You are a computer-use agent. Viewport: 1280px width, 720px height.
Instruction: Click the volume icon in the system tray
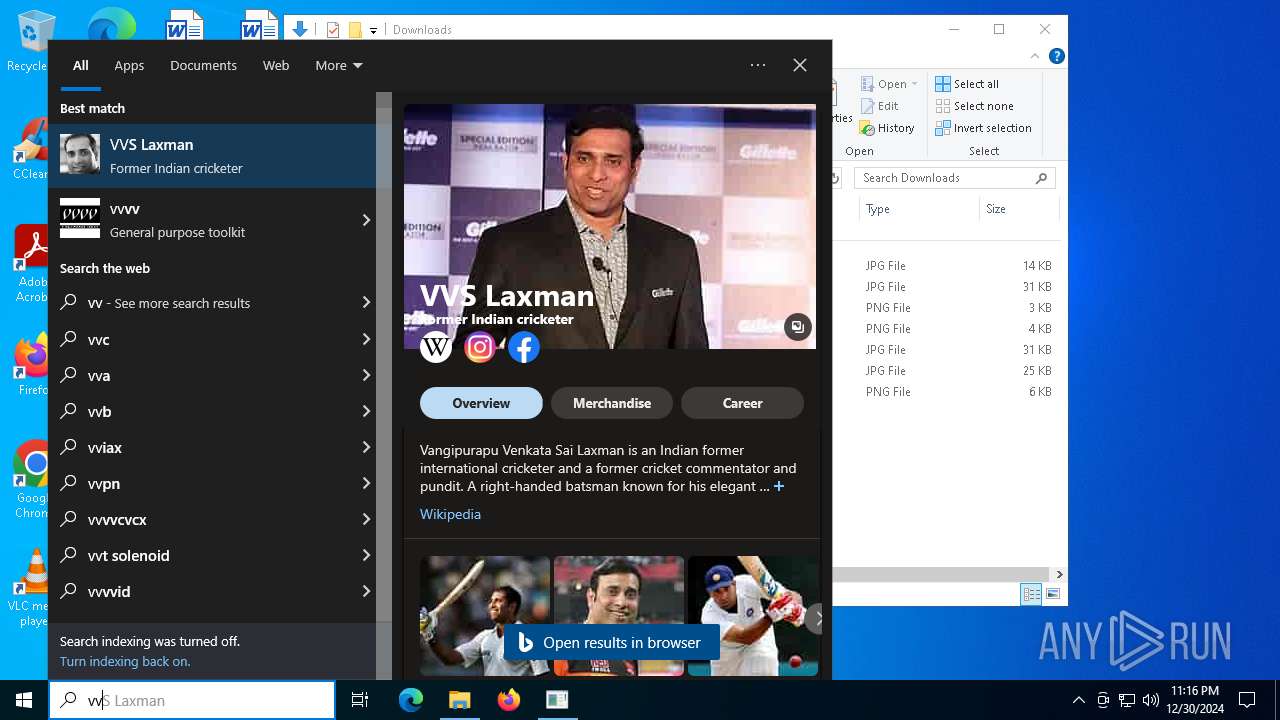click(1150, 700)
